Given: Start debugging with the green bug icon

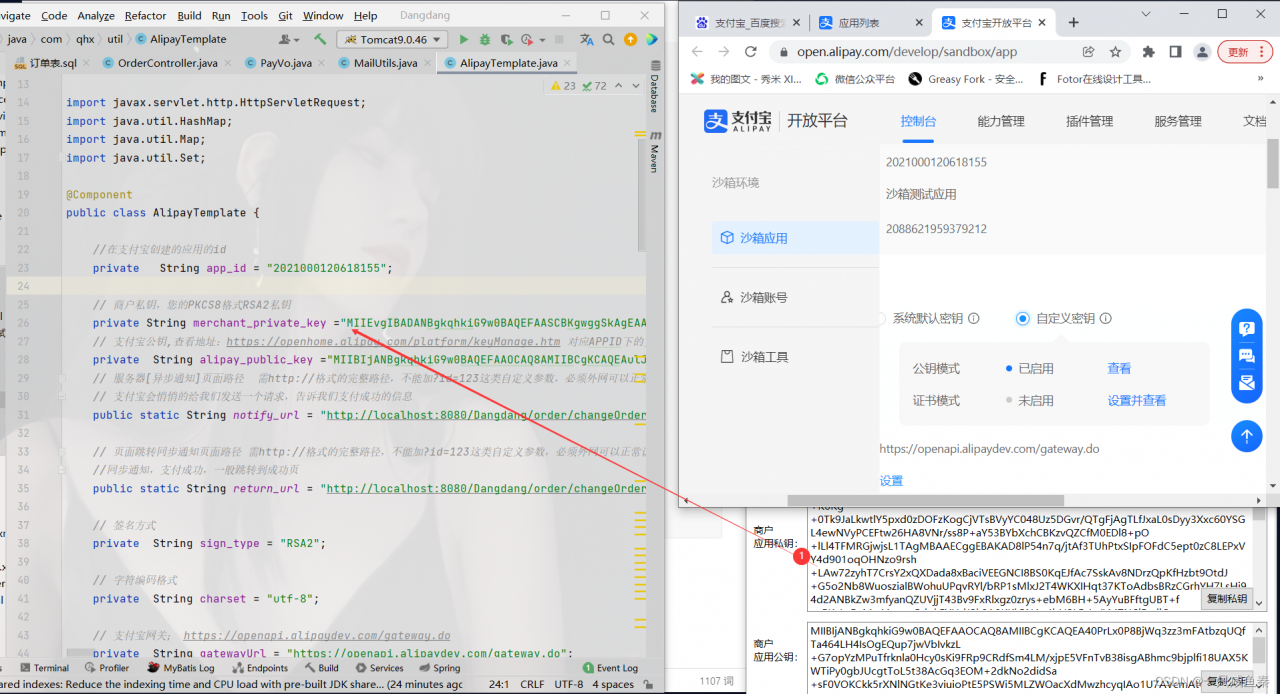Looking at the screenshot, I should [x=485, y=39].
